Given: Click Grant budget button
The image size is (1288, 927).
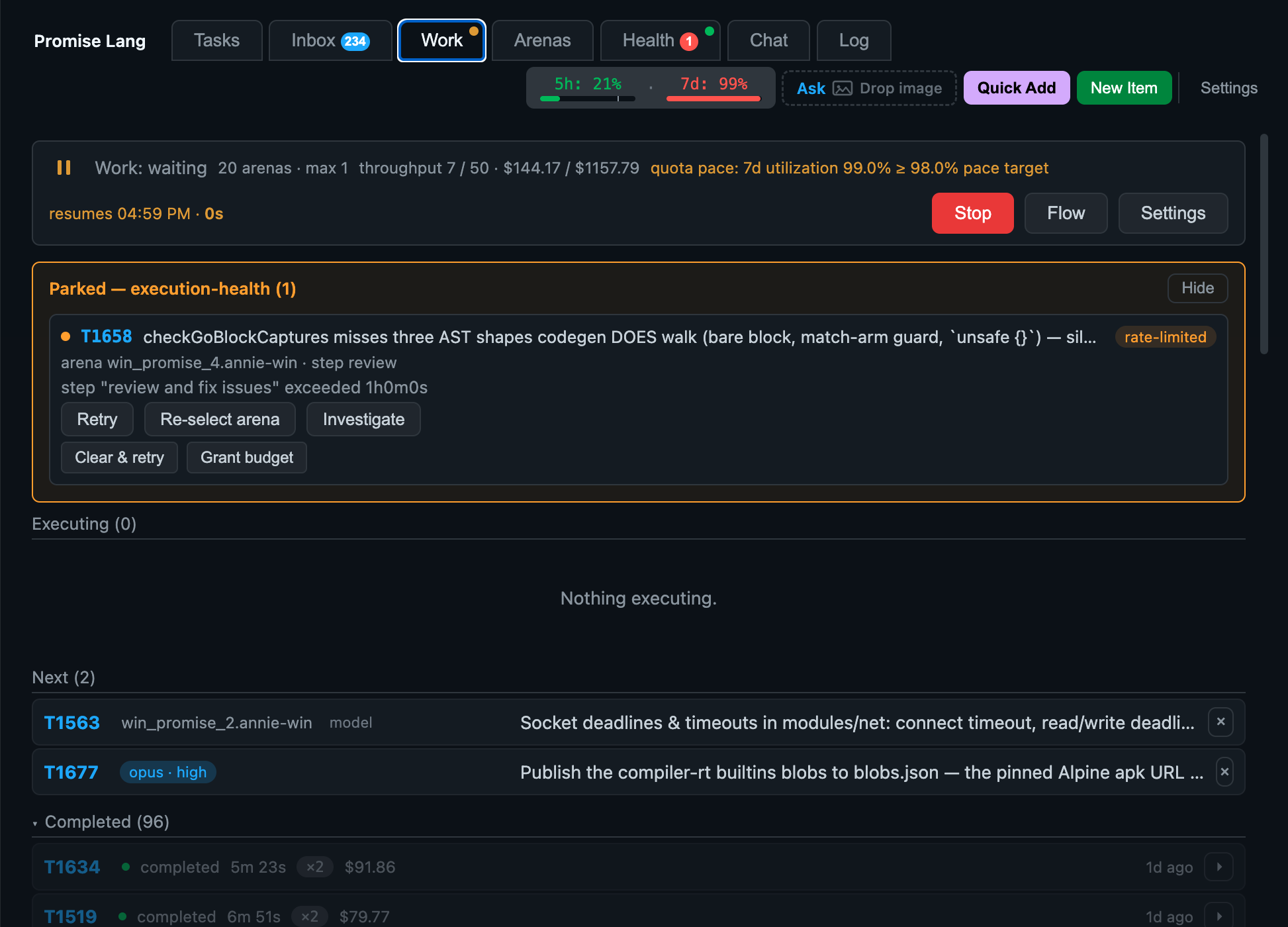Looking at the screenshot, I should pos(247,458).
